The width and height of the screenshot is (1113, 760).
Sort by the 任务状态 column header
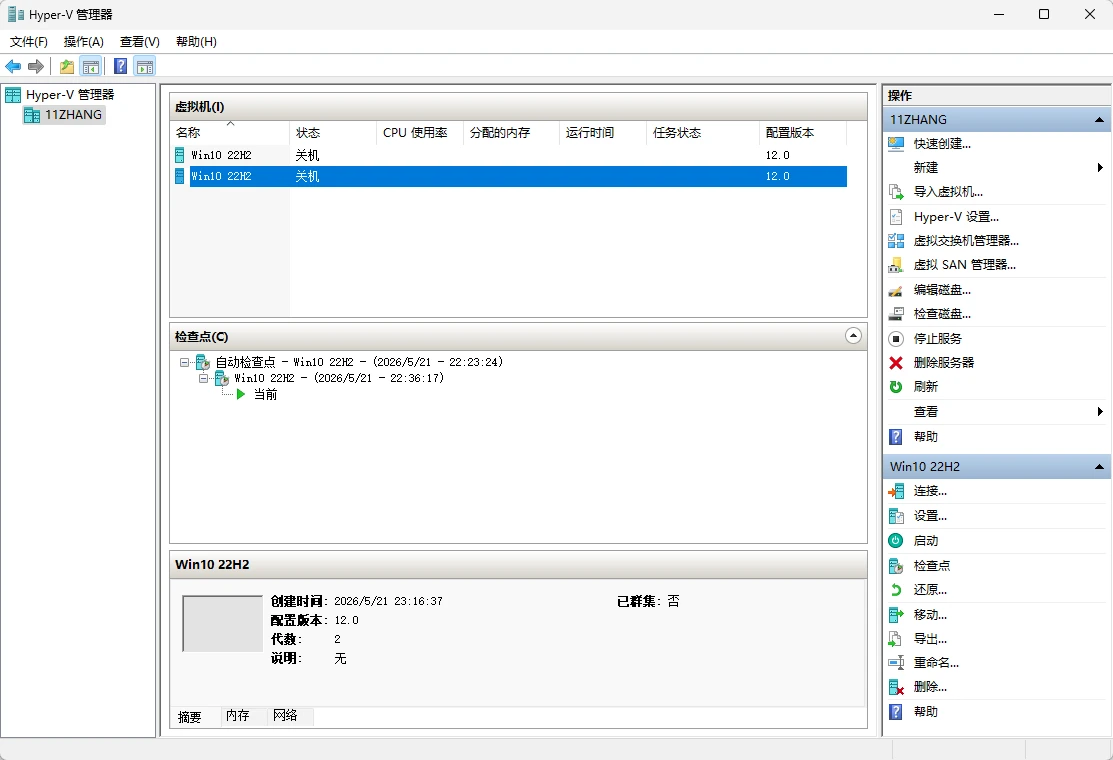[703, 133]
